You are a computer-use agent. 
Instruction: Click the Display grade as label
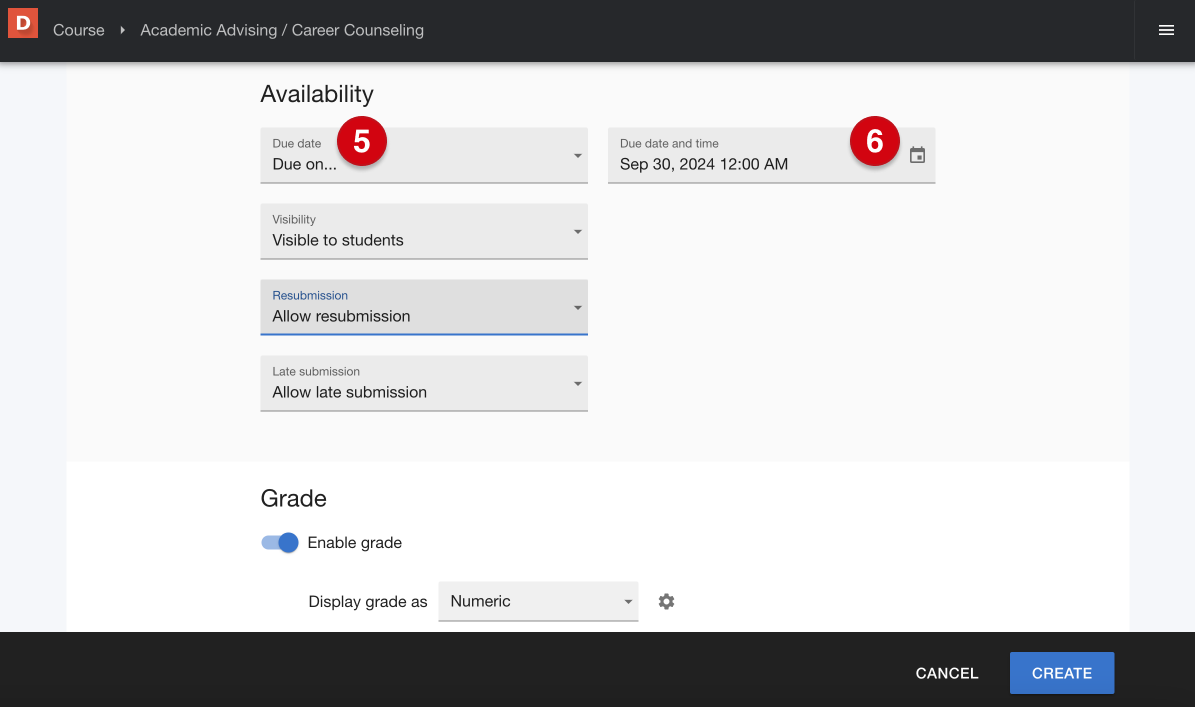point(368,602)
